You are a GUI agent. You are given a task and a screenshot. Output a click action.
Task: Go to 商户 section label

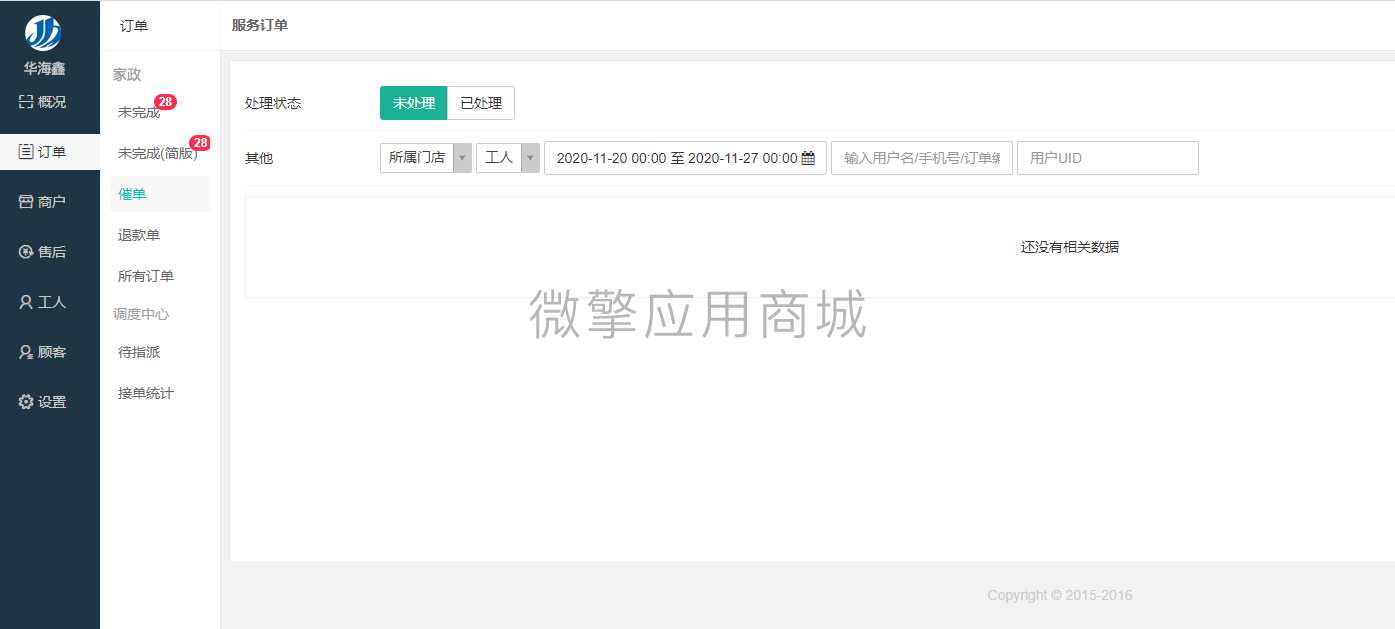tap(52, 202)
